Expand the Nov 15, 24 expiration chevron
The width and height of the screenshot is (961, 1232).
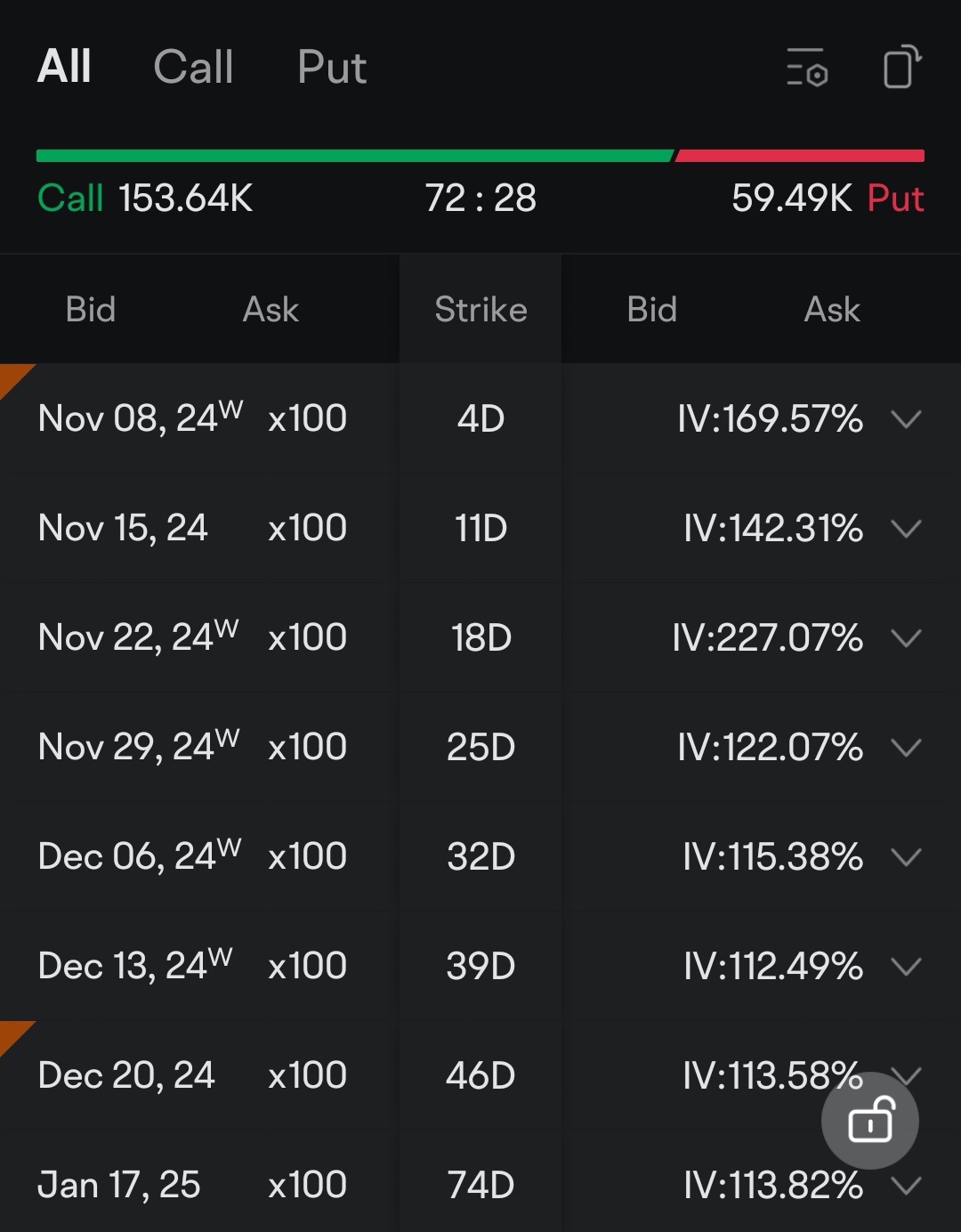click(906, 528)
